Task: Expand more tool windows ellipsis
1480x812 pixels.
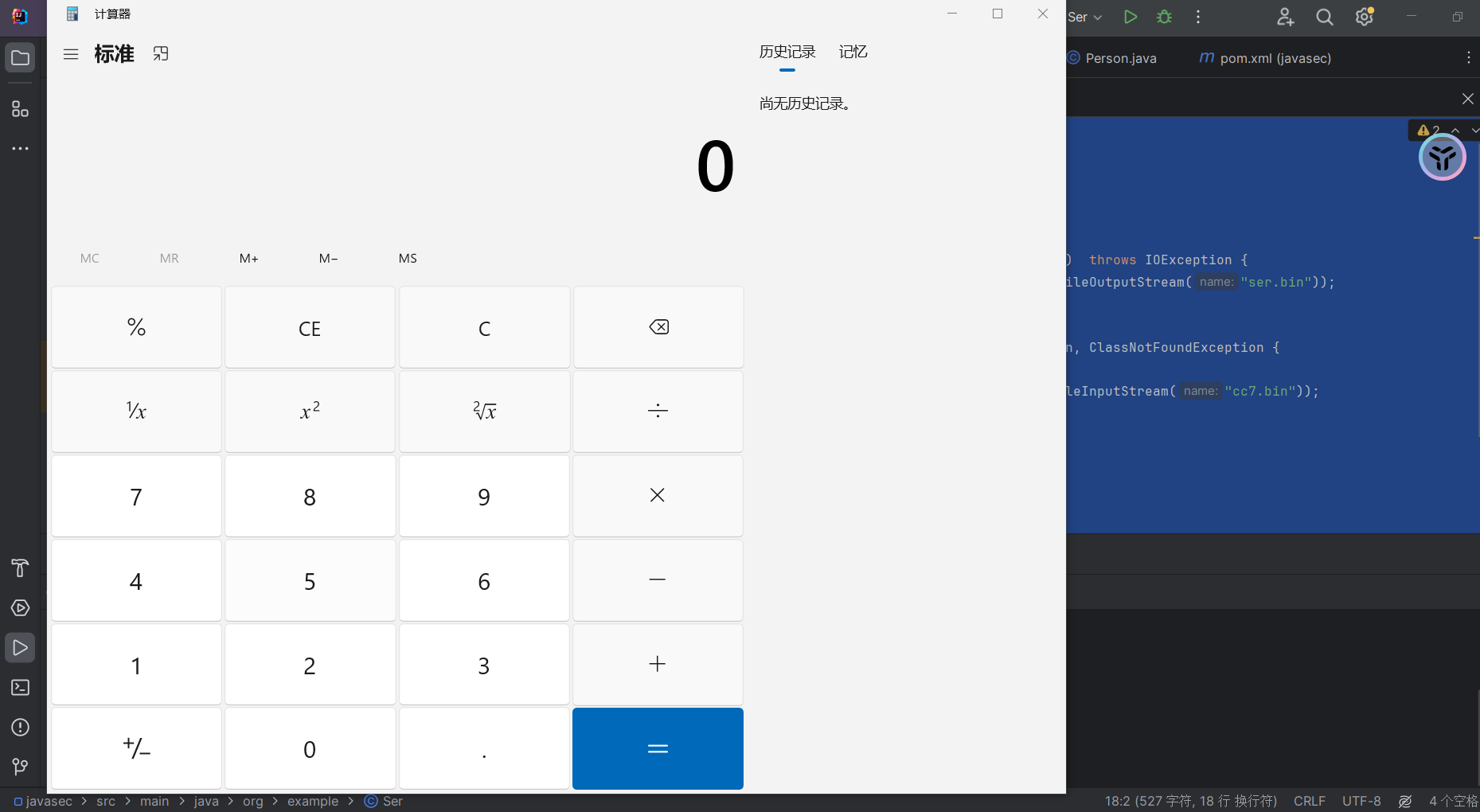Action: pos(20,149)
